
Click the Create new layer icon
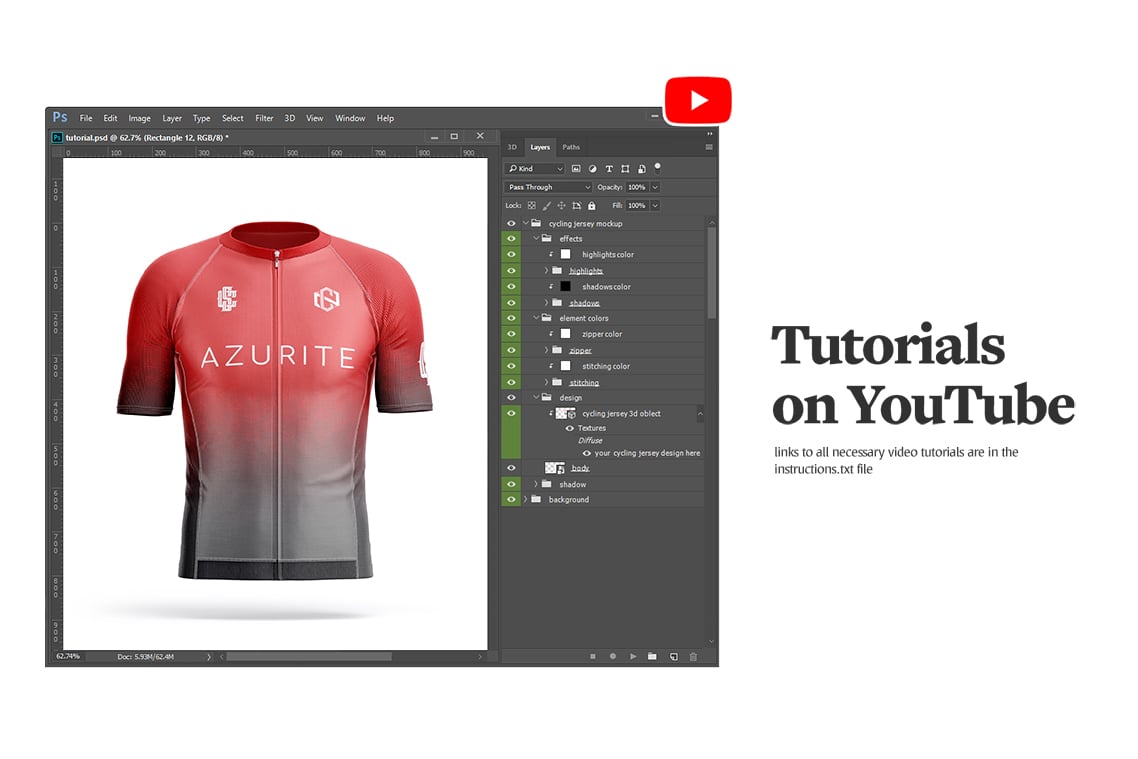point(674,656)
